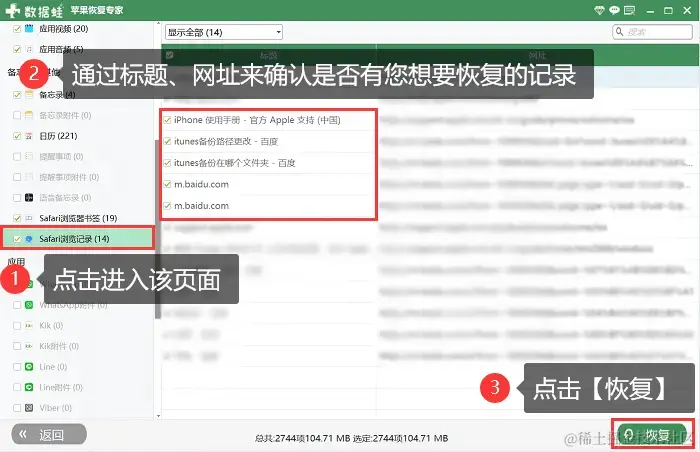This screenshot has height=452, width=700.
Task: Click the WhatsApp附件 green icon
Action: (29, 305)
